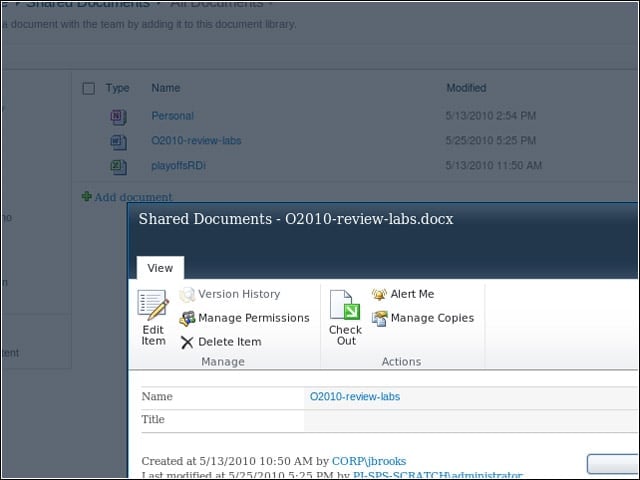Sort by the Type column header
The width and height of the screenshot is (640, 480).
click(118, 88)
